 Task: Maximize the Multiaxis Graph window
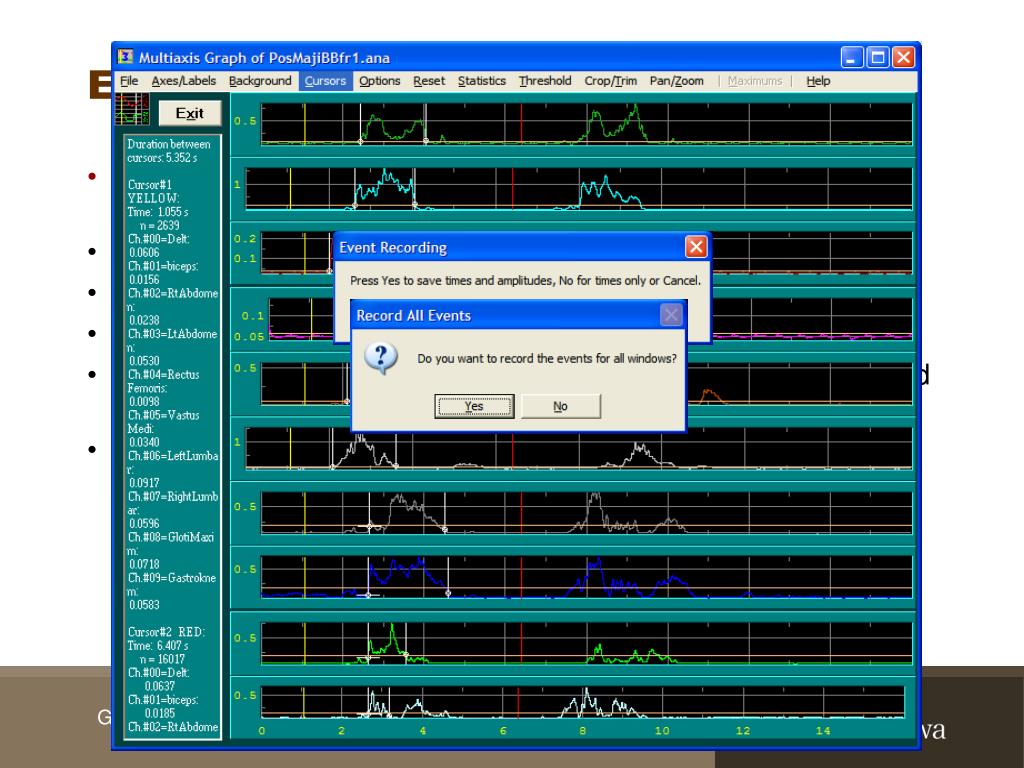878,57
